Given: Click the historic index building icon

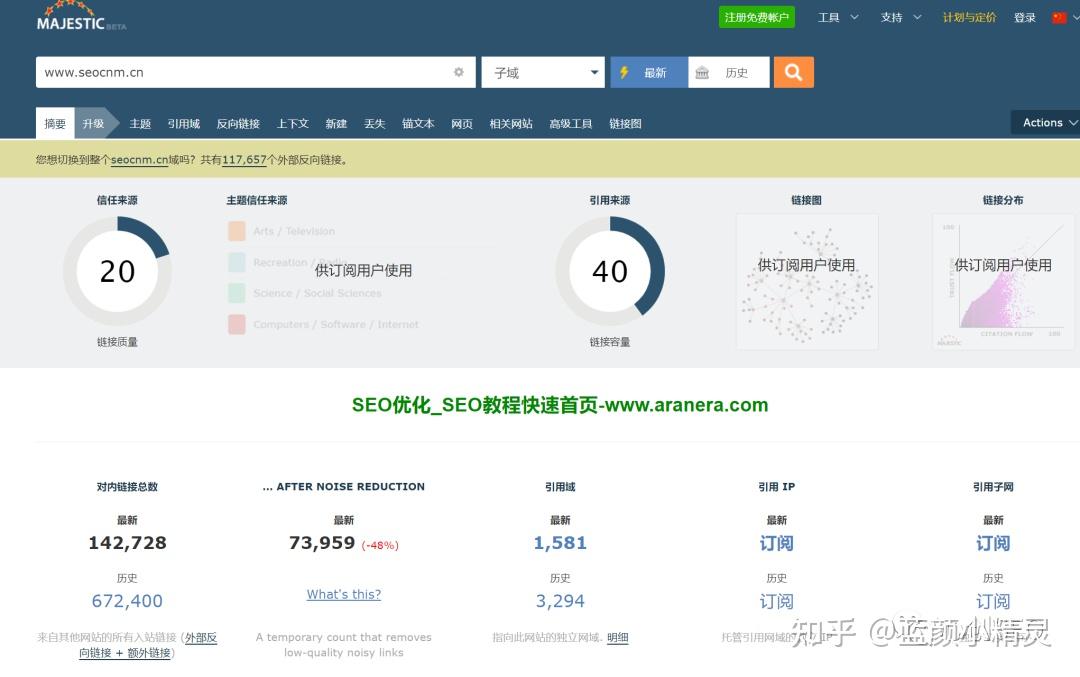Looking at the screenshot, I should pos(702,72).
